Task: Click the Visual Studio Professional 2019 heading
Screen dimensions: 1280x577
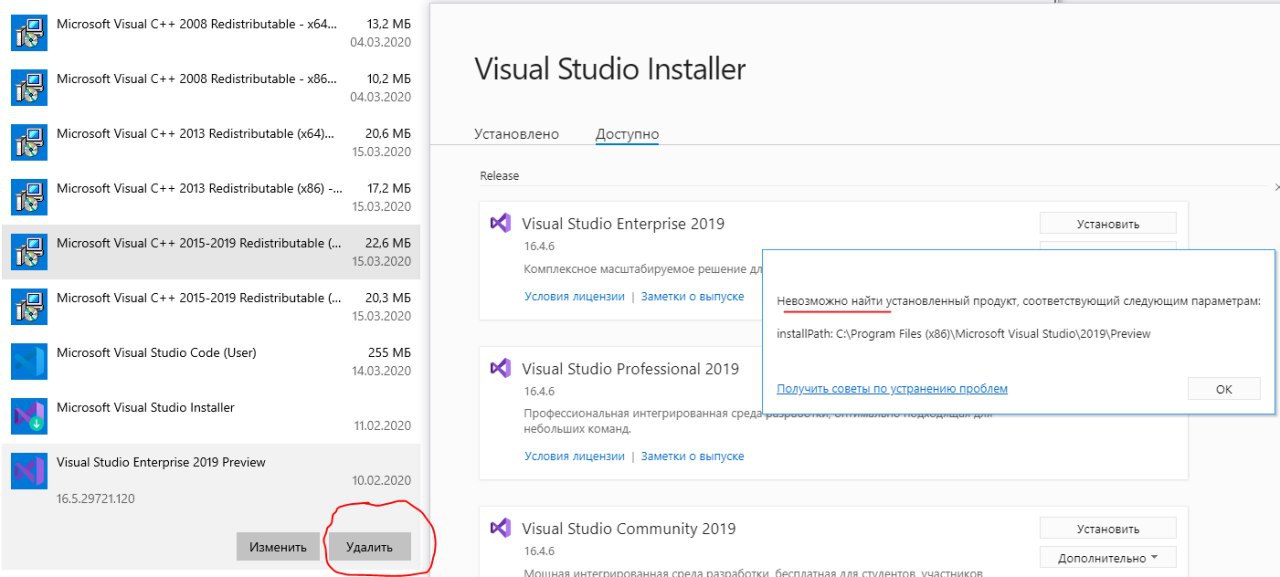Action: [x=630, y=369]
